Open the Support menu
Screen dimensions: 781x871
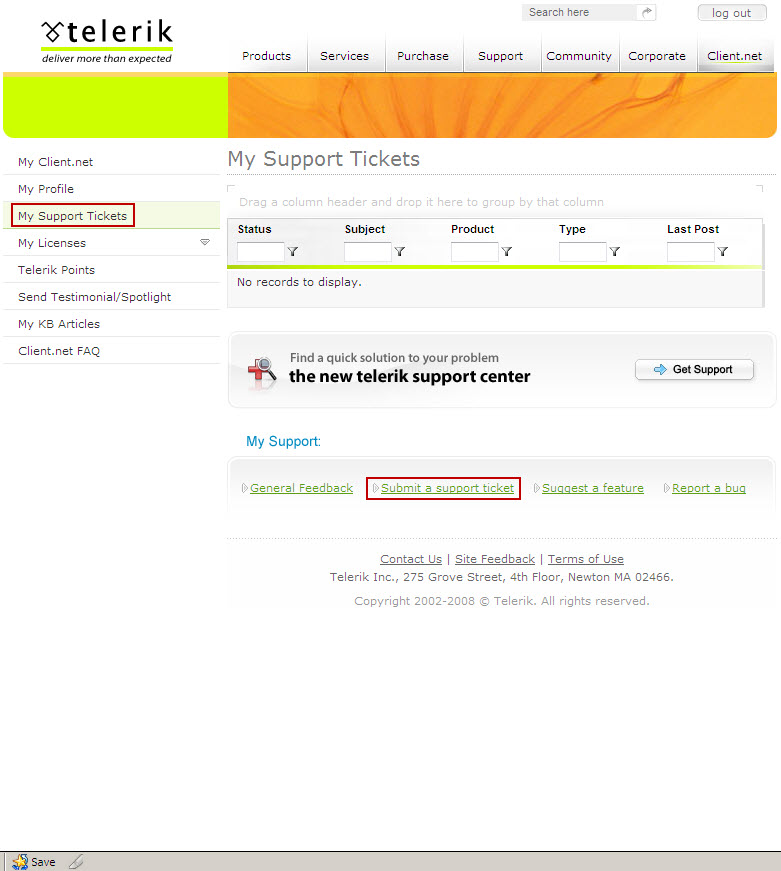pyautogui.click(x=500, y=56)
